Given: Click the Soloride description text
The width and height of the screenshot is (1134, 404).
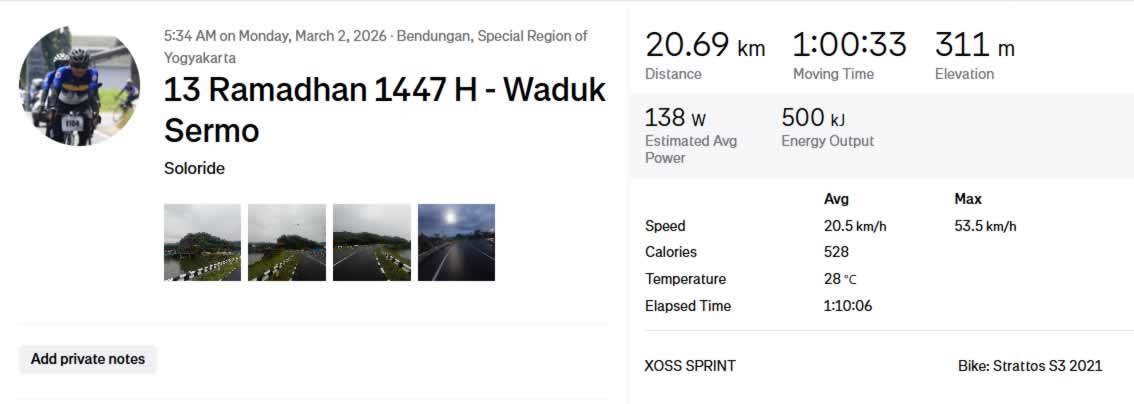Looking at the screenshot, I should click(x=194, y=168).
